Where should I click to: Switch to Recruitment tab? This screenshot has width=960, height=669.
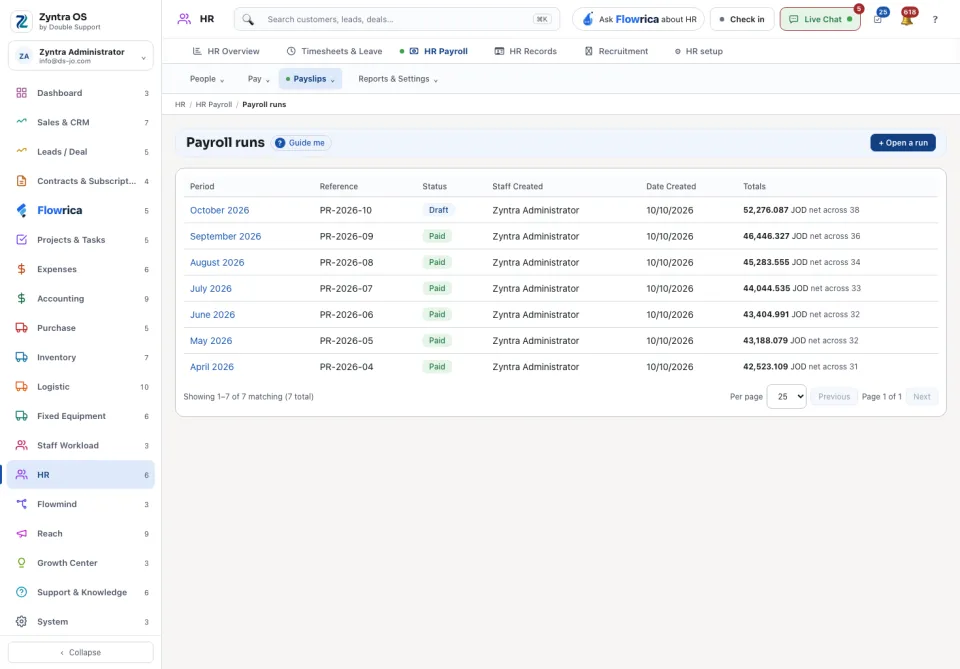point(616,51)
